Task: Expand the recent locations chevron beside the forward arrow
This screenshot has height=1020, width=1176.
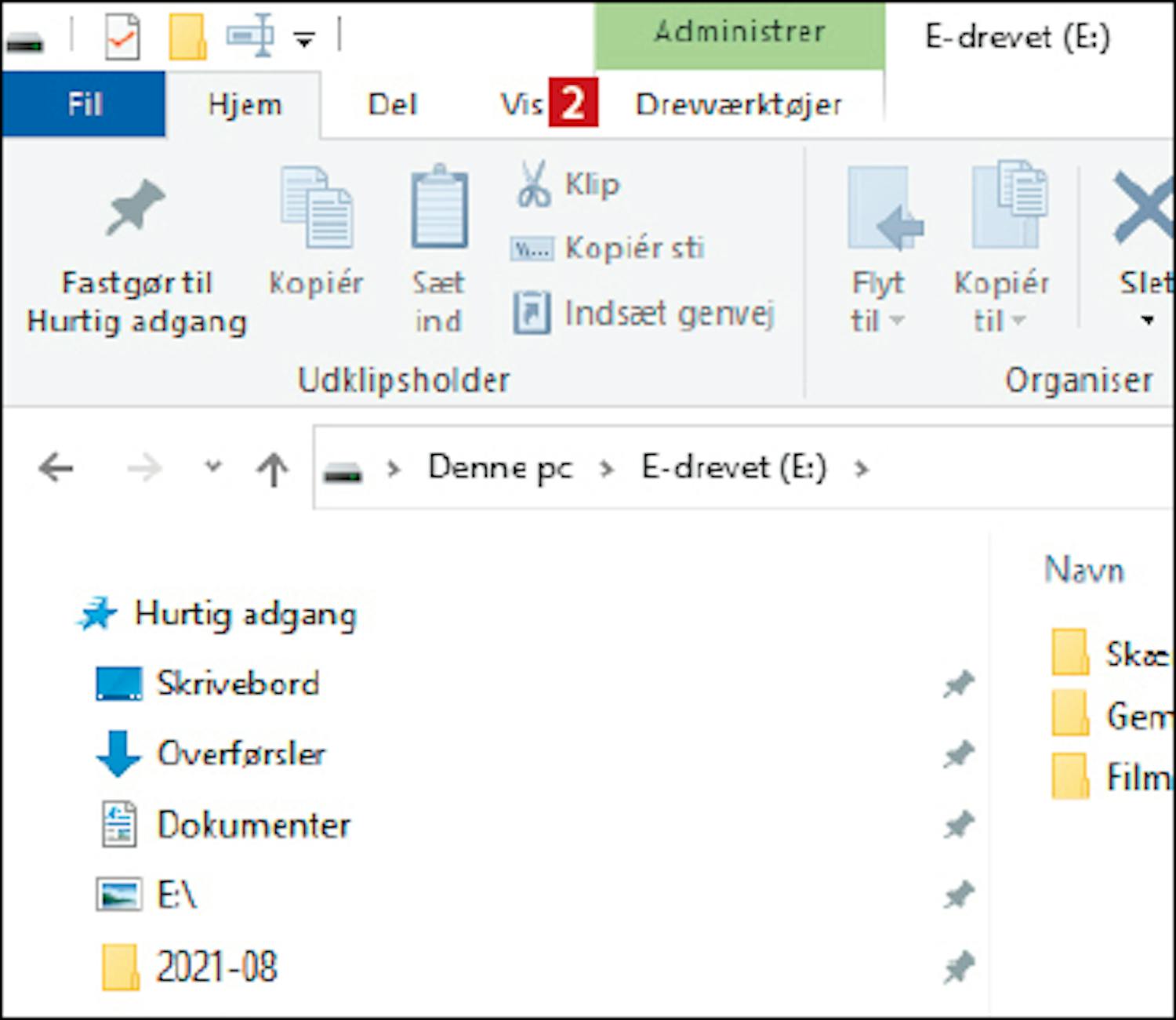Action: tap(212, 468)
